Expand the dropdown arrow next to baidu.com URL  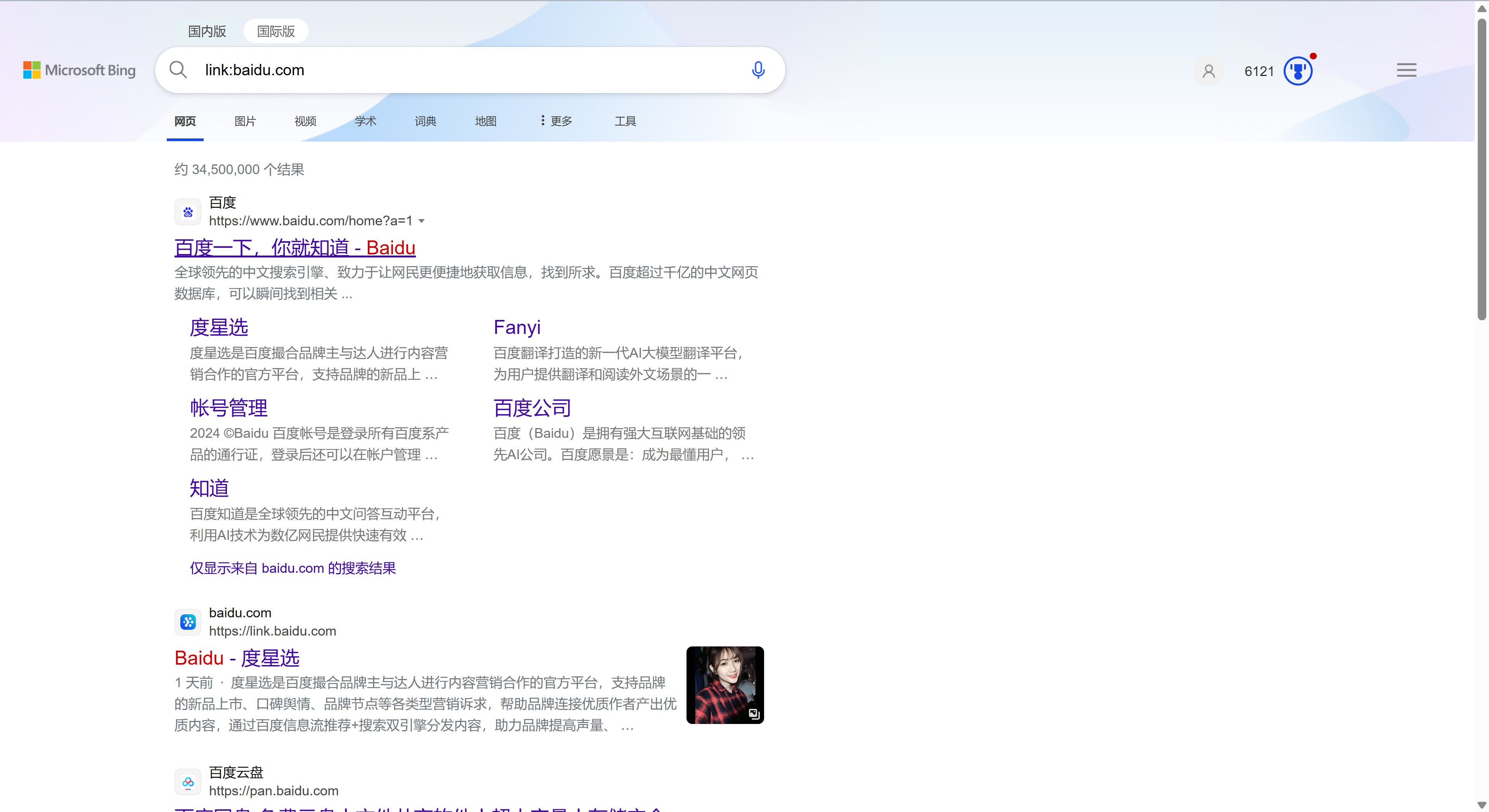pos(421,221)
